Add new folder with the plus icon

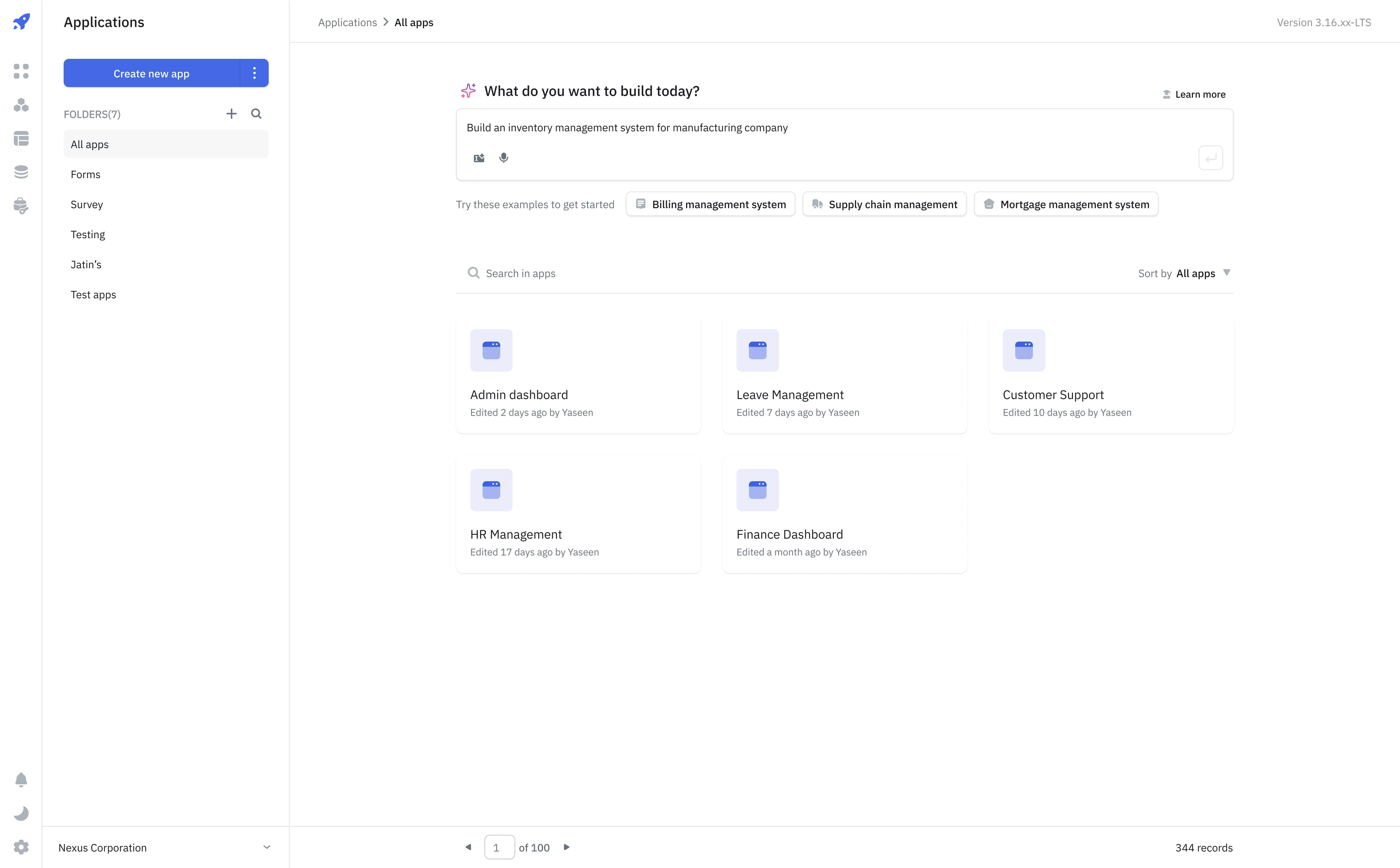(231, 114)
